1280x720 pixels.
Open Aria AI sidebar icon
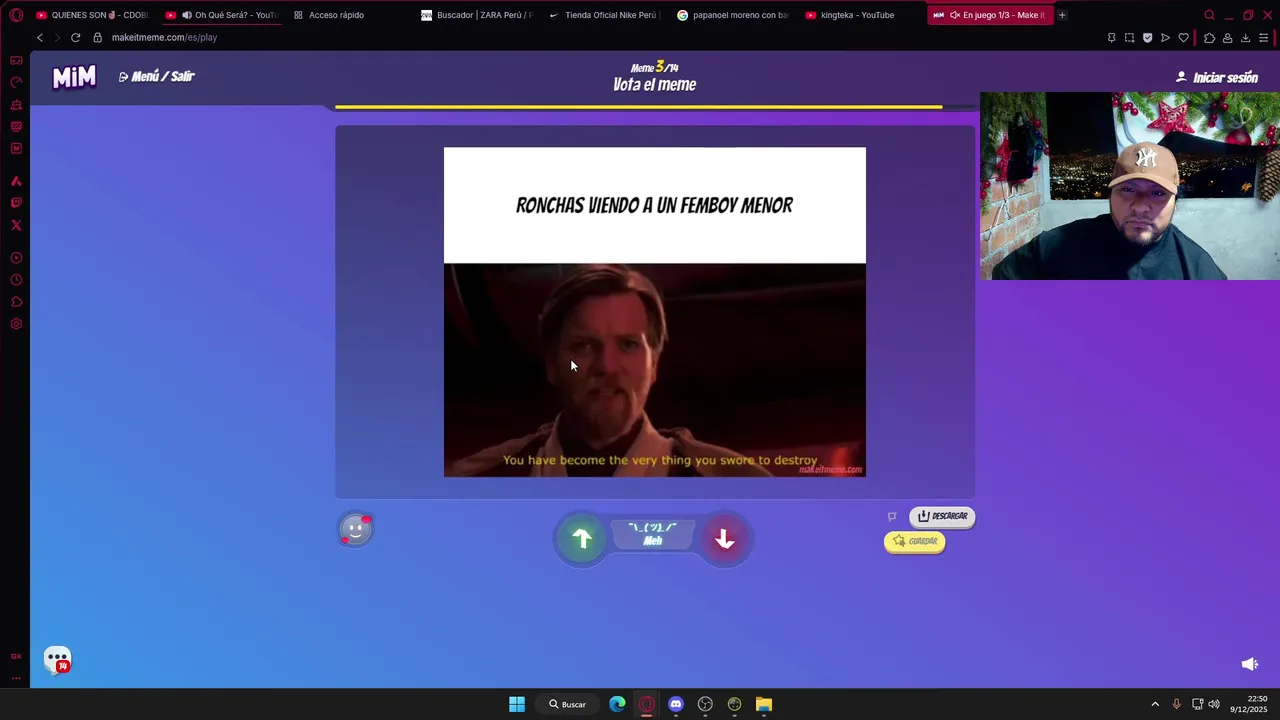[16, 181]
